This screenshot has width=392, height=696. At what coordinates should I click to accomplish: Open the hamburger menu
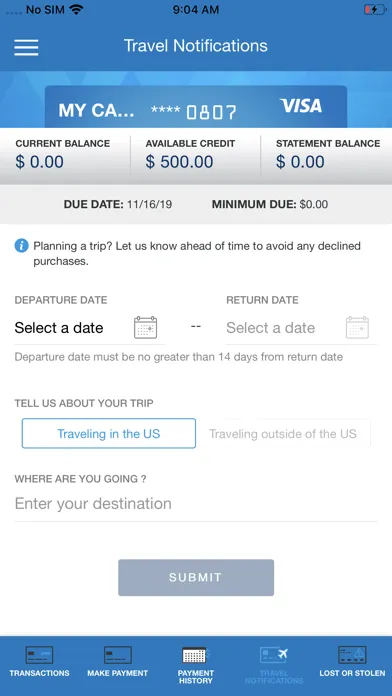26,47
